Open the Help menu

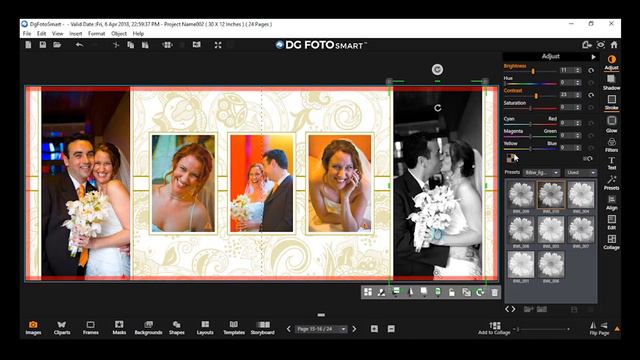pos(138,33)
